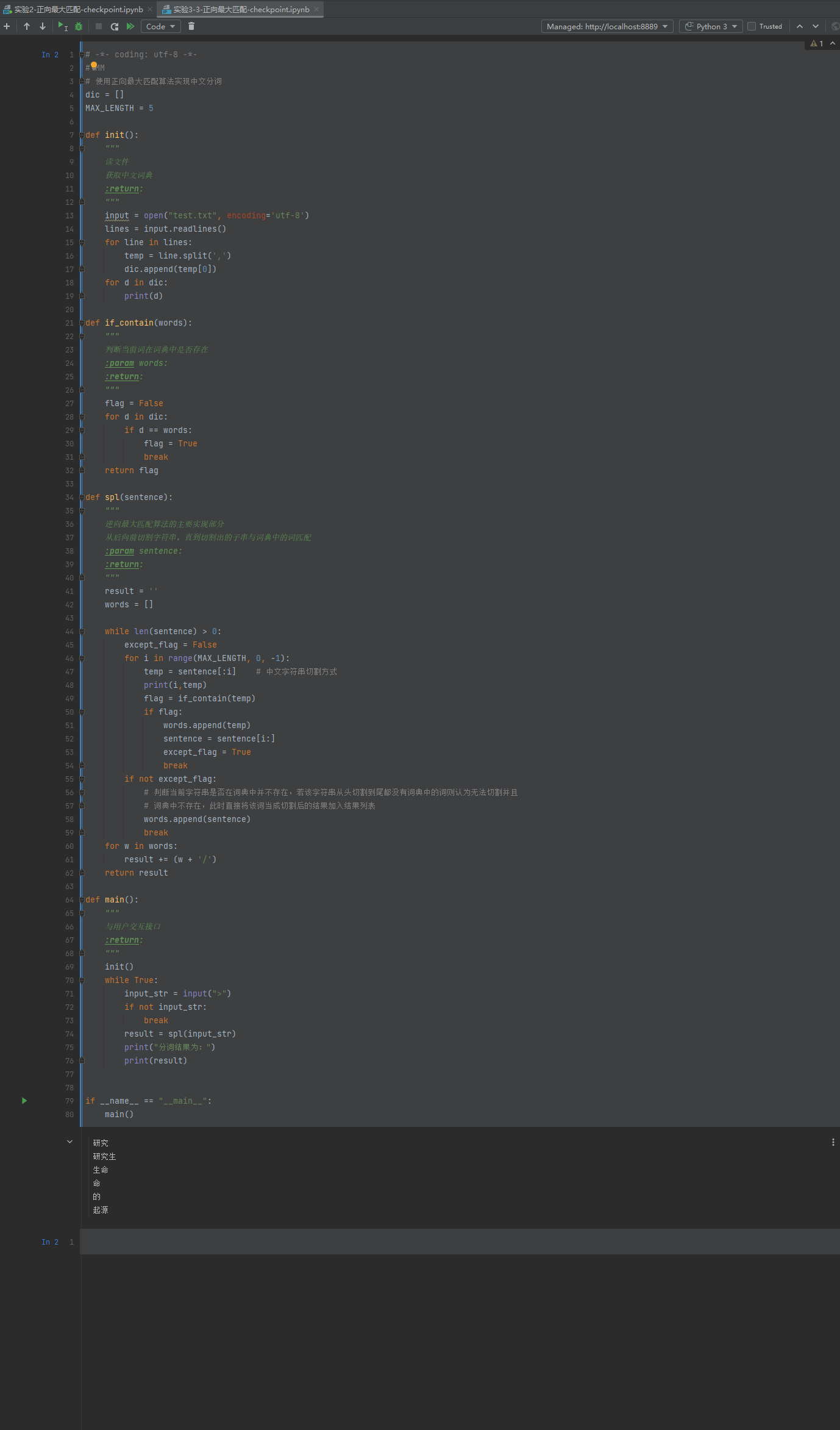This screenshot has width=840, height=1430.
Task: Click the warning indicator showing 1 problem
Action: point(817,43)
